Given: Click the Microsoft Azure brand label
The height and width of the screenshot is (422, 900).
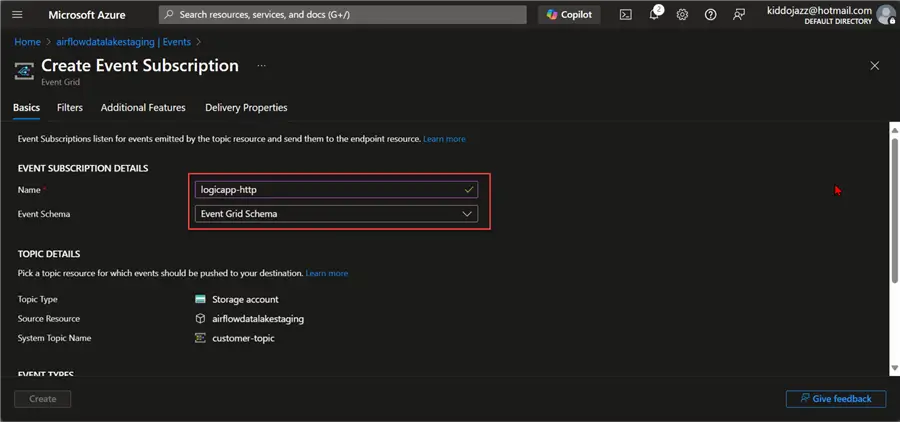Looking at the screenshot, I should click(x=87, y=15).
